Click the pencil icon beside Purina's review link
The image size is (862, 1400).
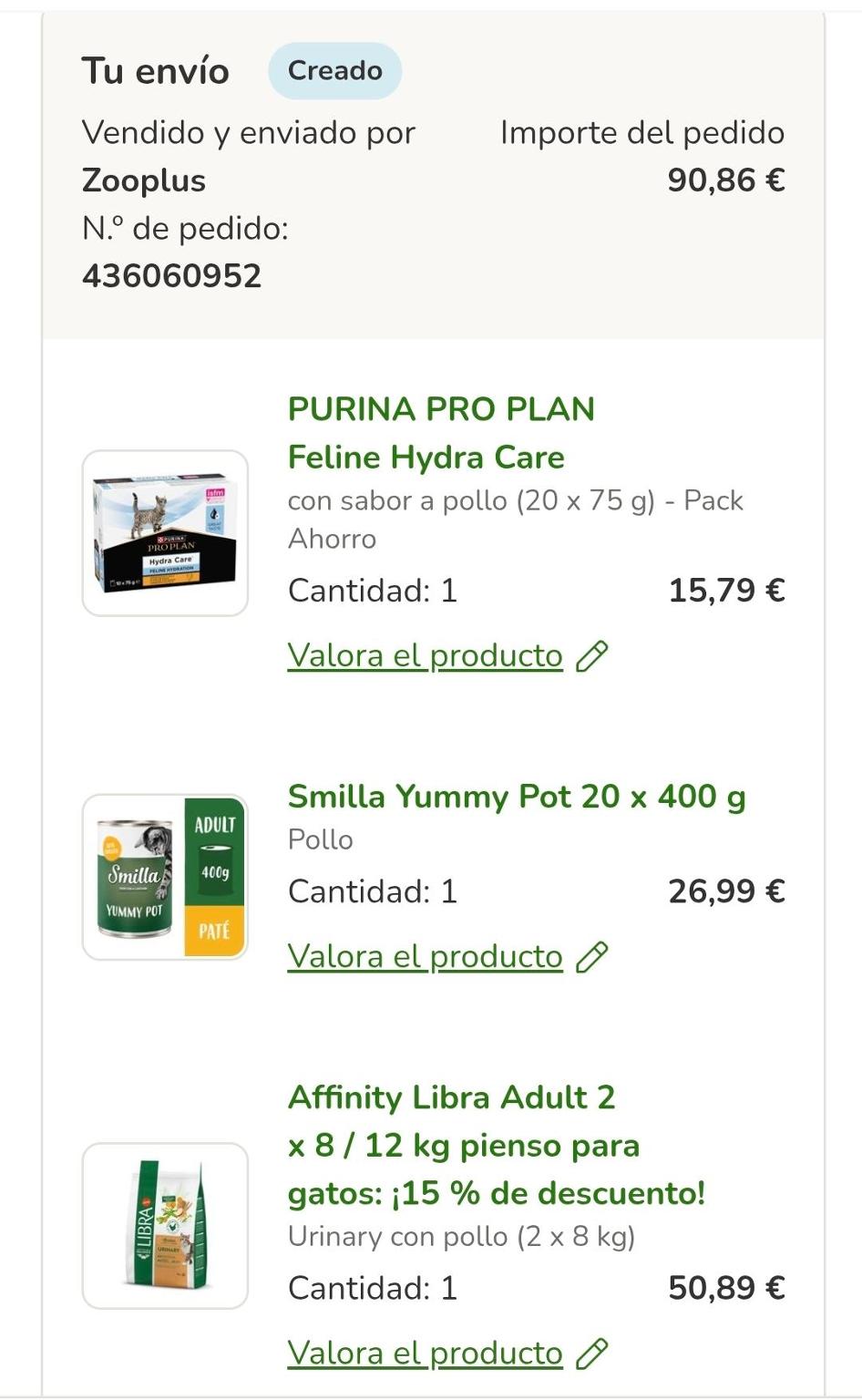click(x=592, y=656)
